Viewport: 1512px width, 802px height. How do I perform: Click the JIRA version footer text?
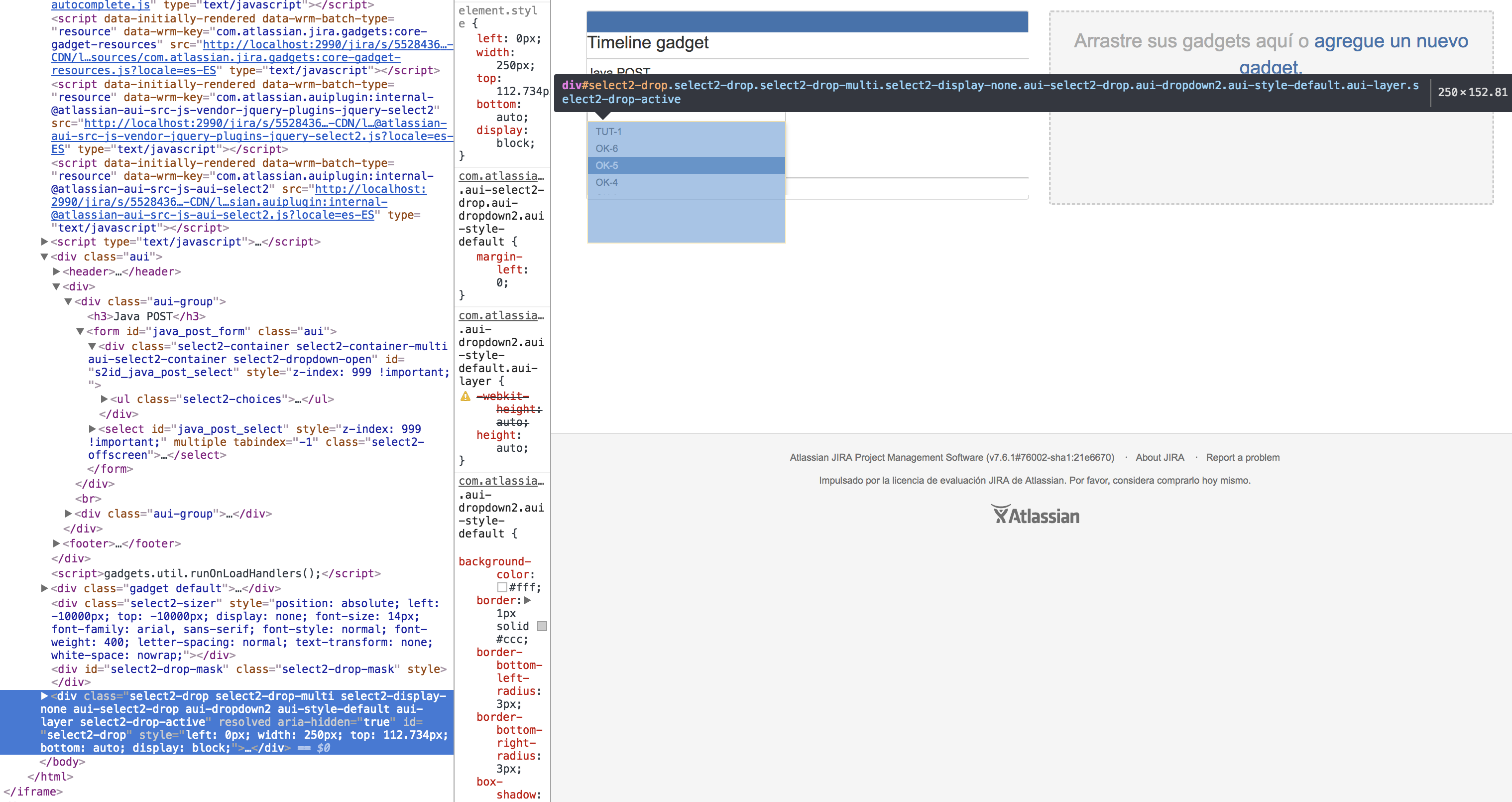click(x=951, y=457)
